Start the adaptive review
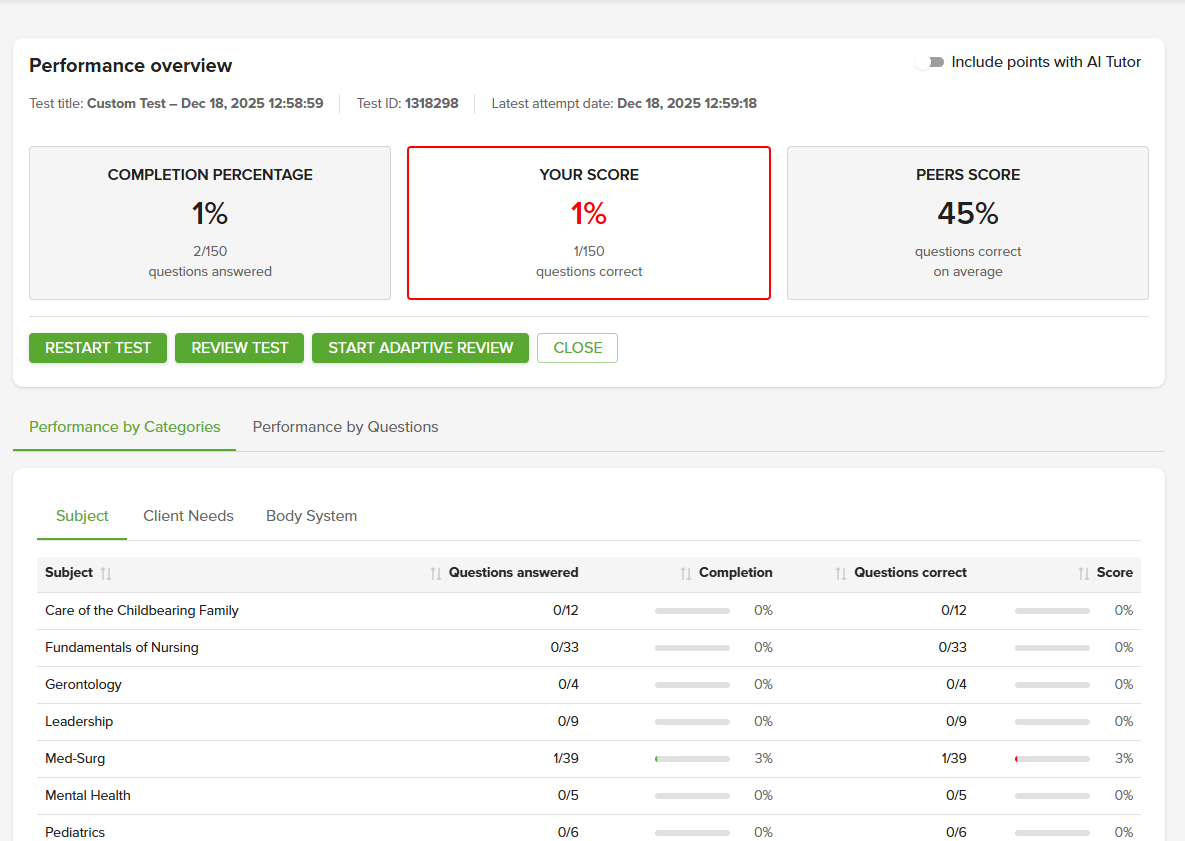The image size is (1185, 841). click(x=420, y=348)
